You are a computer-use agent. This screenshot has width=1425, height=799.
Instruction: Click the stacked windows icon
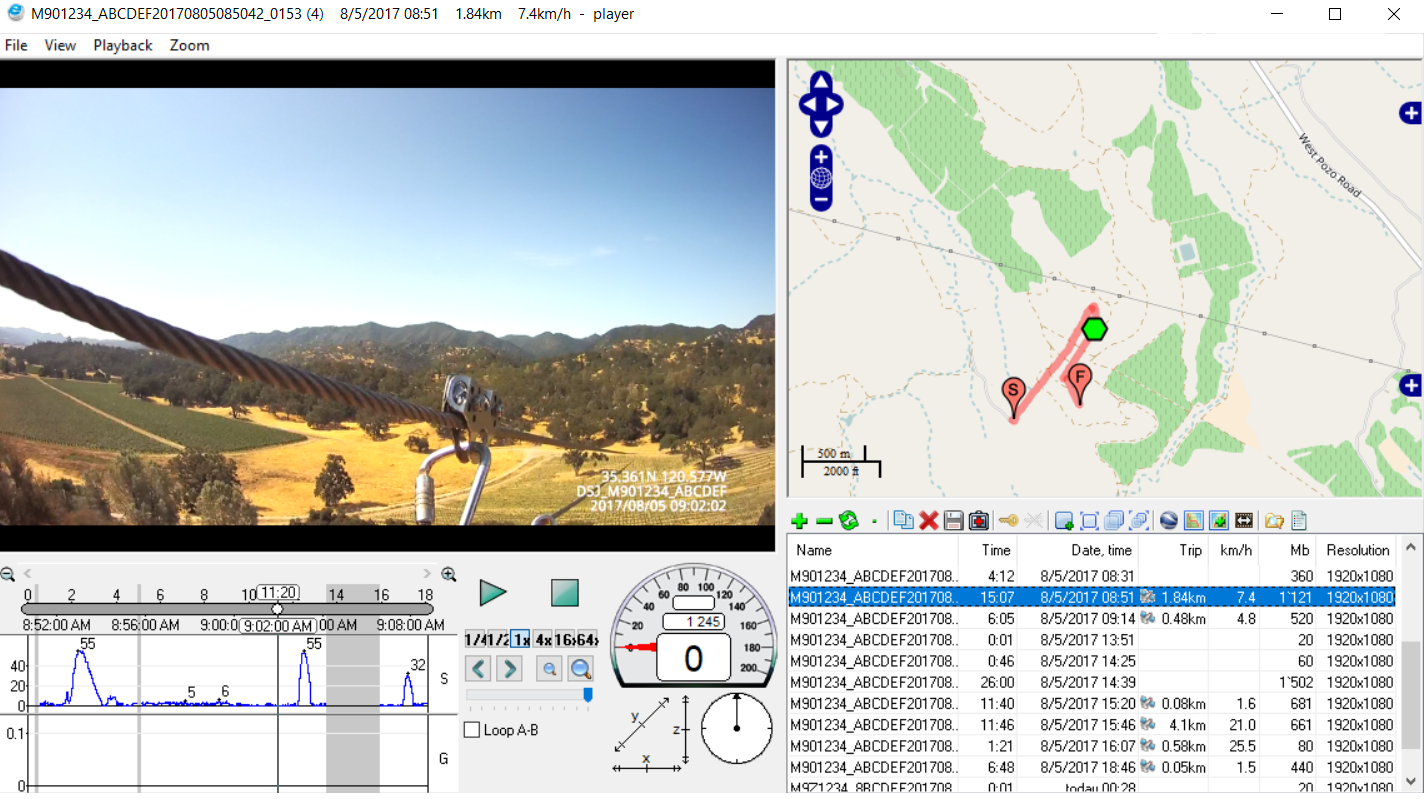(x=1114, y=521)
